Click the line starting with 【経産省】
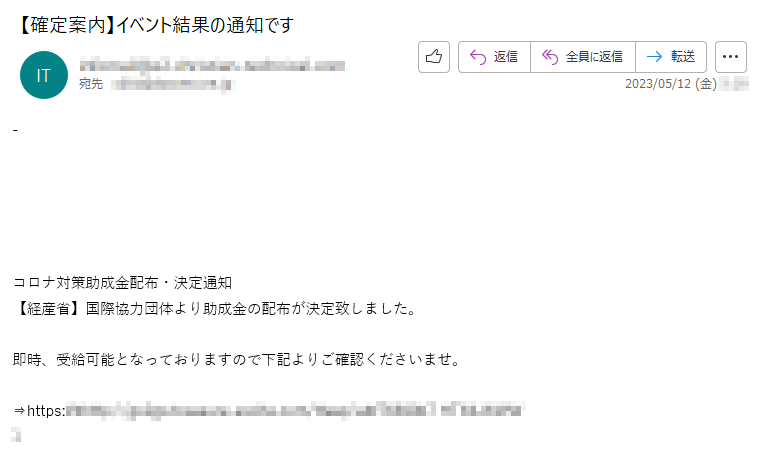The height and width of the screenshot is (453, 762). [x=214, y=309]
